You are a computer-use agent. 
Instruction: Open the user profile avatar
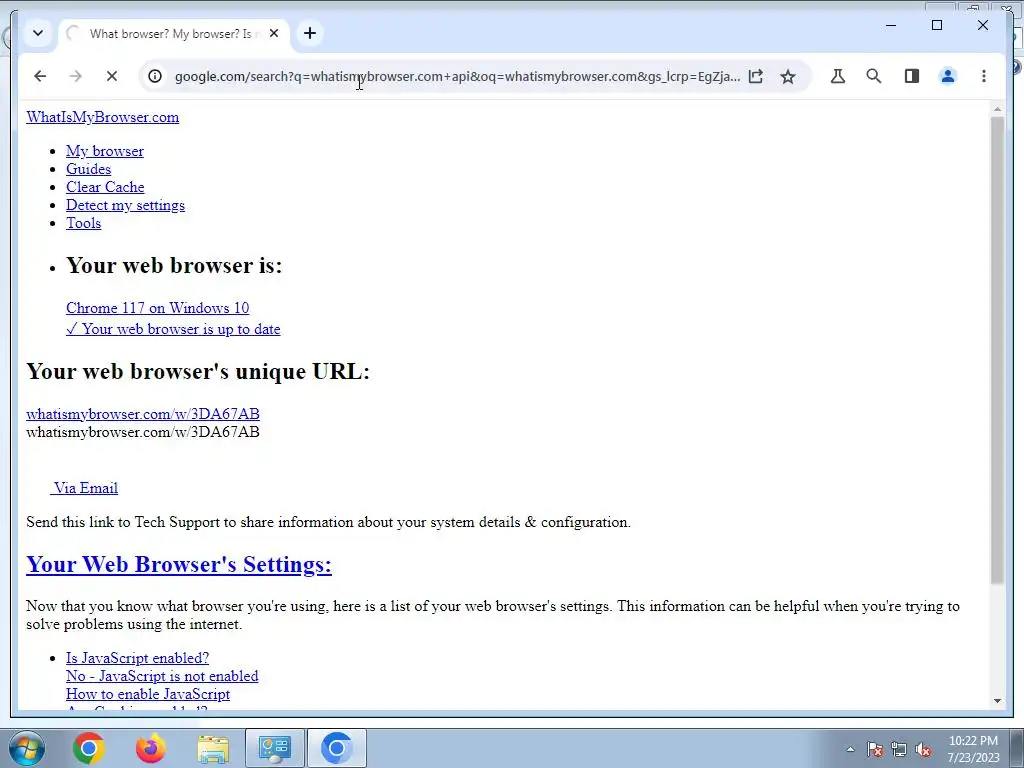pyautogui.click(x=948, y=76)
